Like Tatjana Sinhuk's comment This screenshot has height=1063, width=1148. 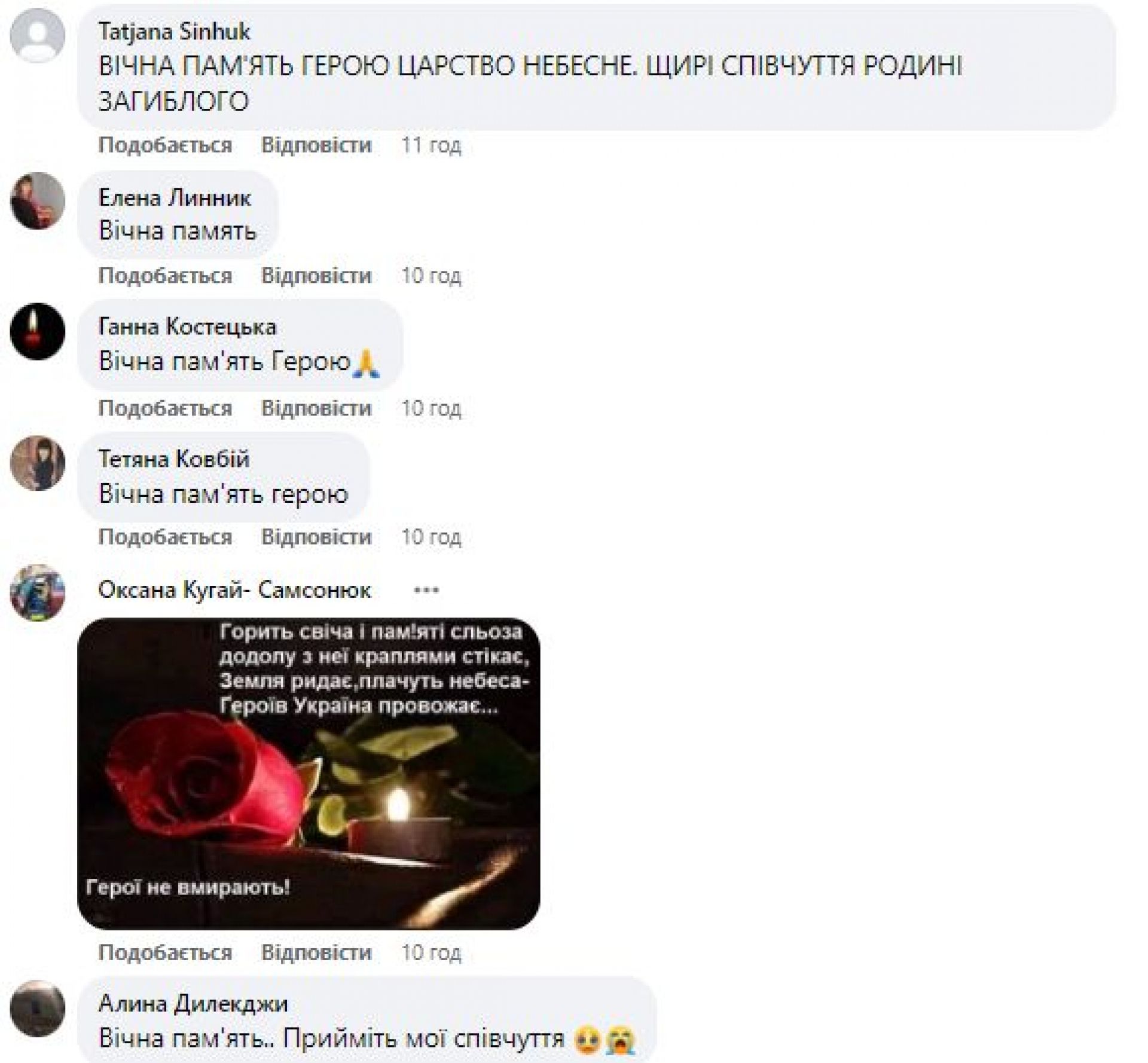click(x=165, y=145)
